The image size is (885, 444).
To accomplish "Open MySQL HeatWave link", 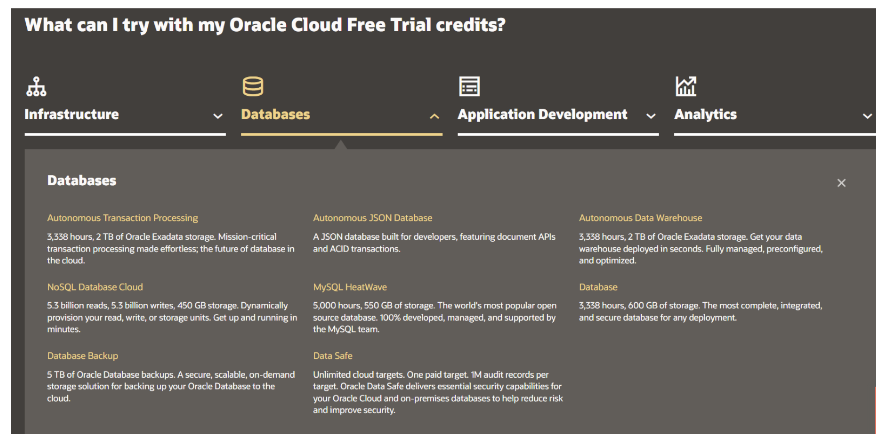I will pyautogui.click(x=350, y=287).
